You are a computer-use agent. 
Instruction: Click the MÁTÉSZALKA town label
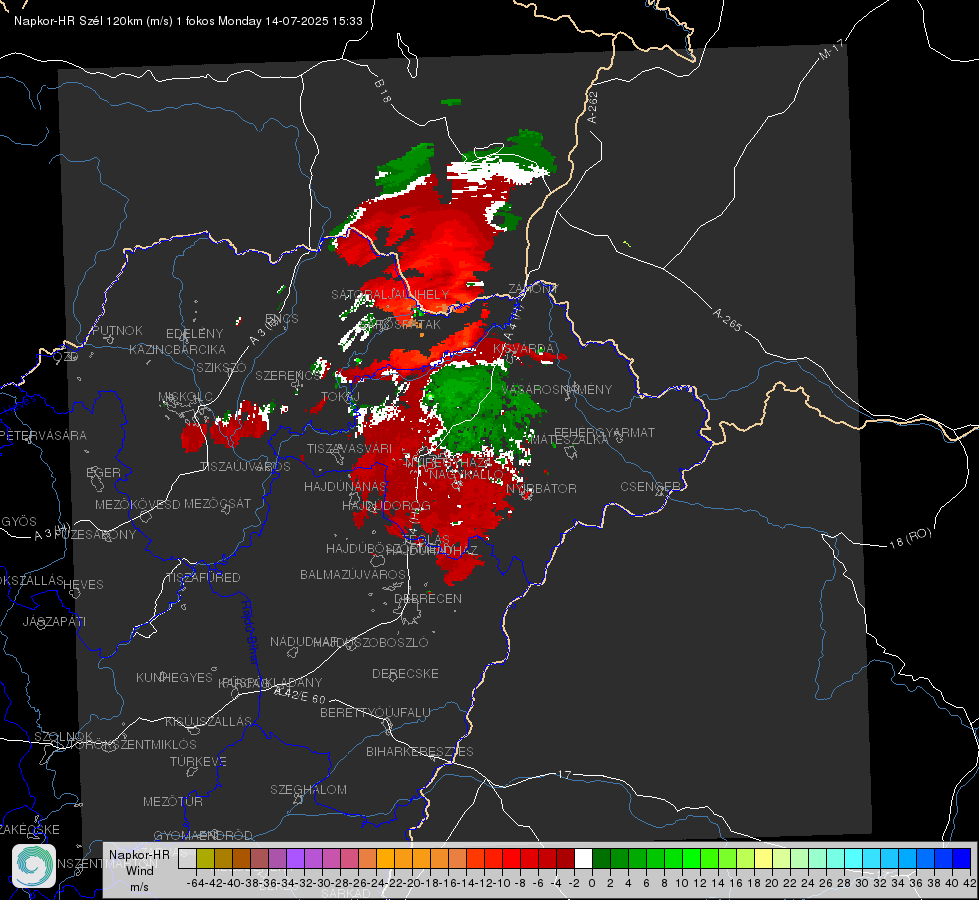click(568, 439)
